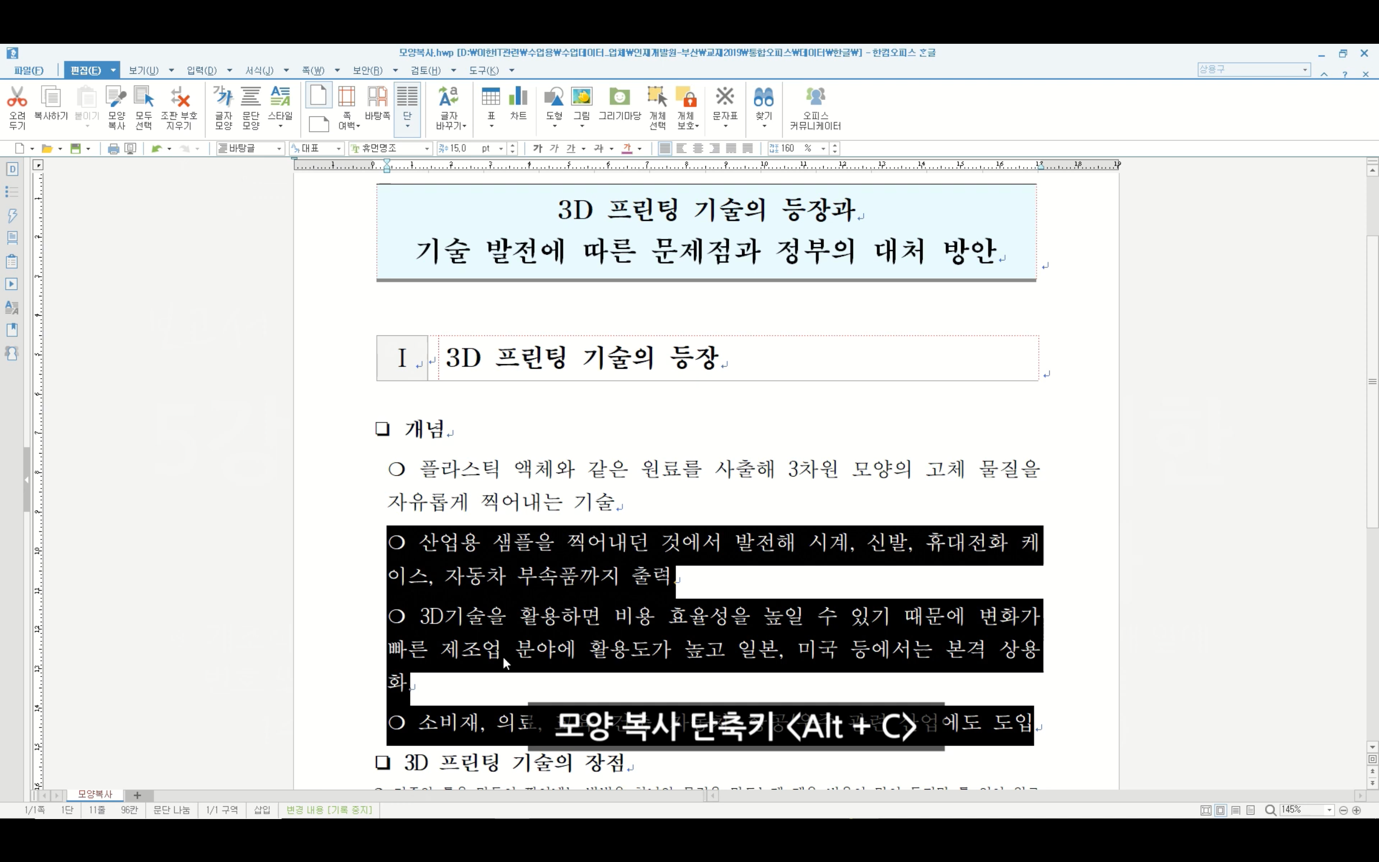
Task: Open the 바탕글 style dropdown
Action: pos(278,149)
